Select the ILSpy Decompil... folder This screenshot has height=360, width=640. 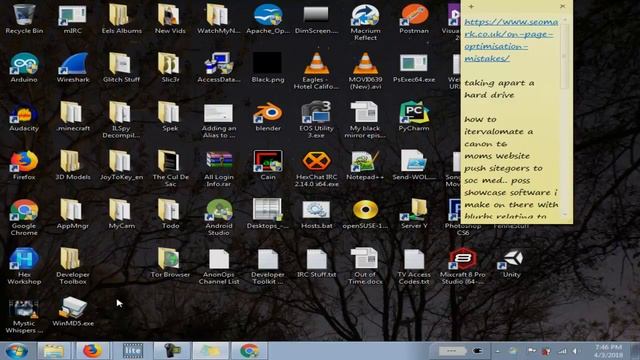(122, 119)
